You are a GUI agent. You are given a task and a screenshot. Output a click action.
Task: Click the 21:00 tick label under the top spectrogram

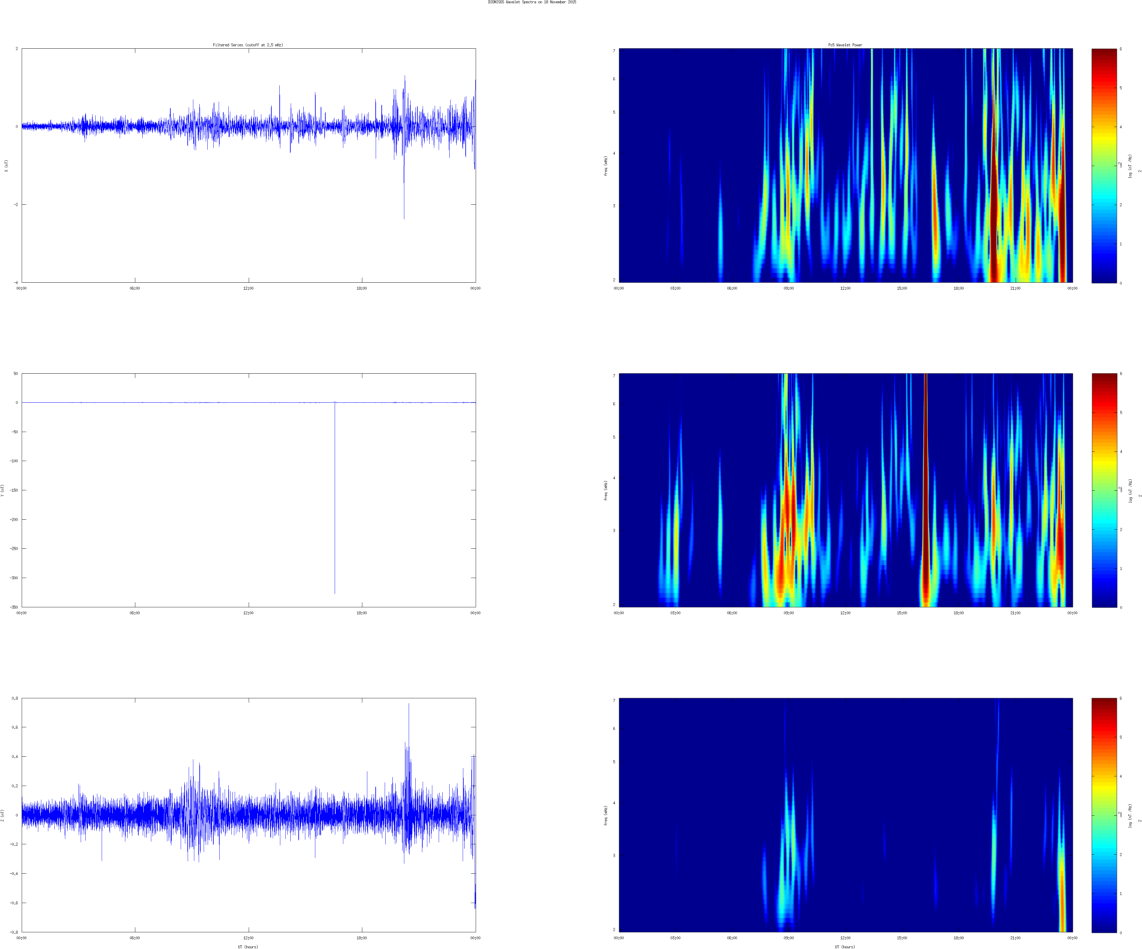click(1015, 288)
